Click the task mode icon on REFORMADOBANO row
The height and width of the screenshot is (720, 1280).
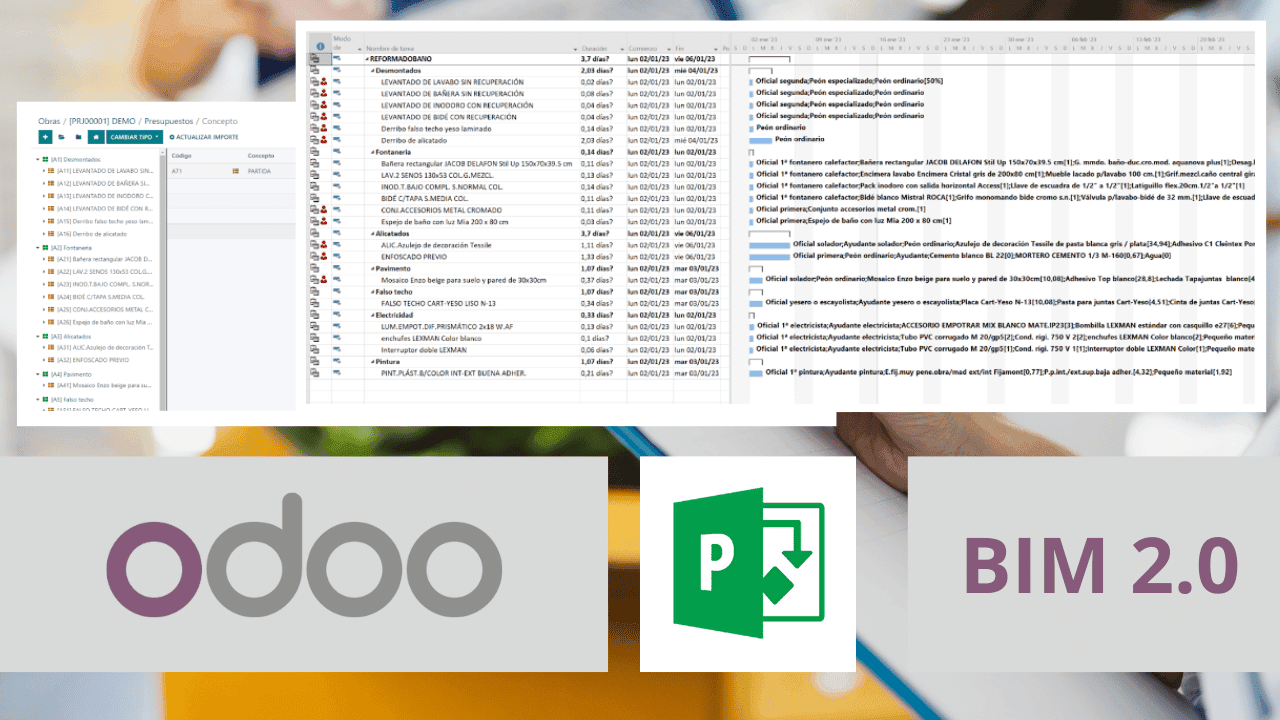(337, 59)
